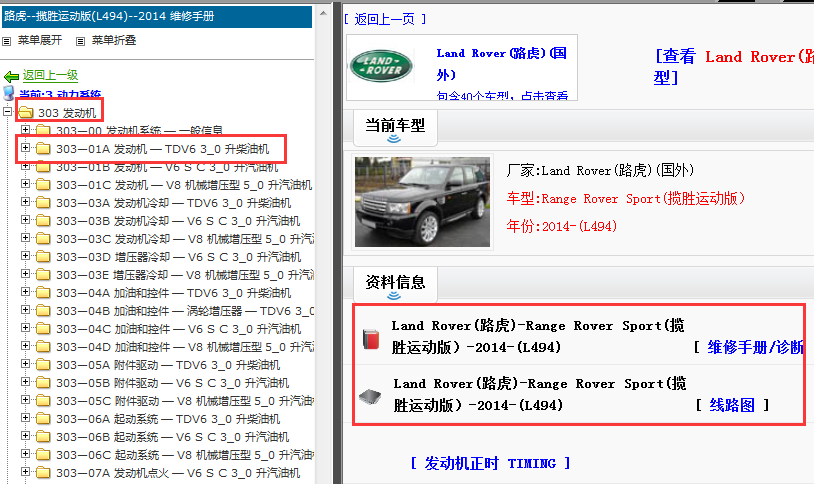Click the scroll-up arrow of the tree panel
The width and height of the screenshot is (814, 484).
tap(323, 12)
